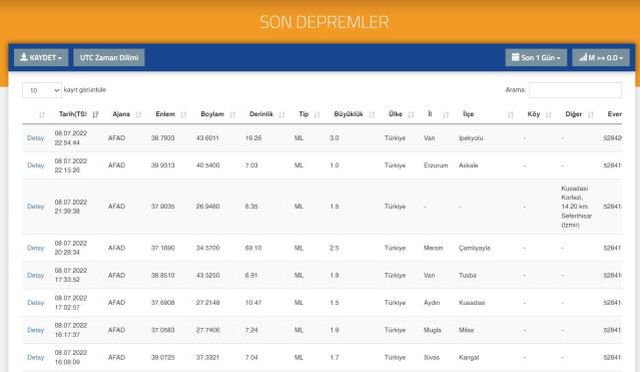
Task: Sort by the Tarih(TS) column icon
Action: point(96,115)
